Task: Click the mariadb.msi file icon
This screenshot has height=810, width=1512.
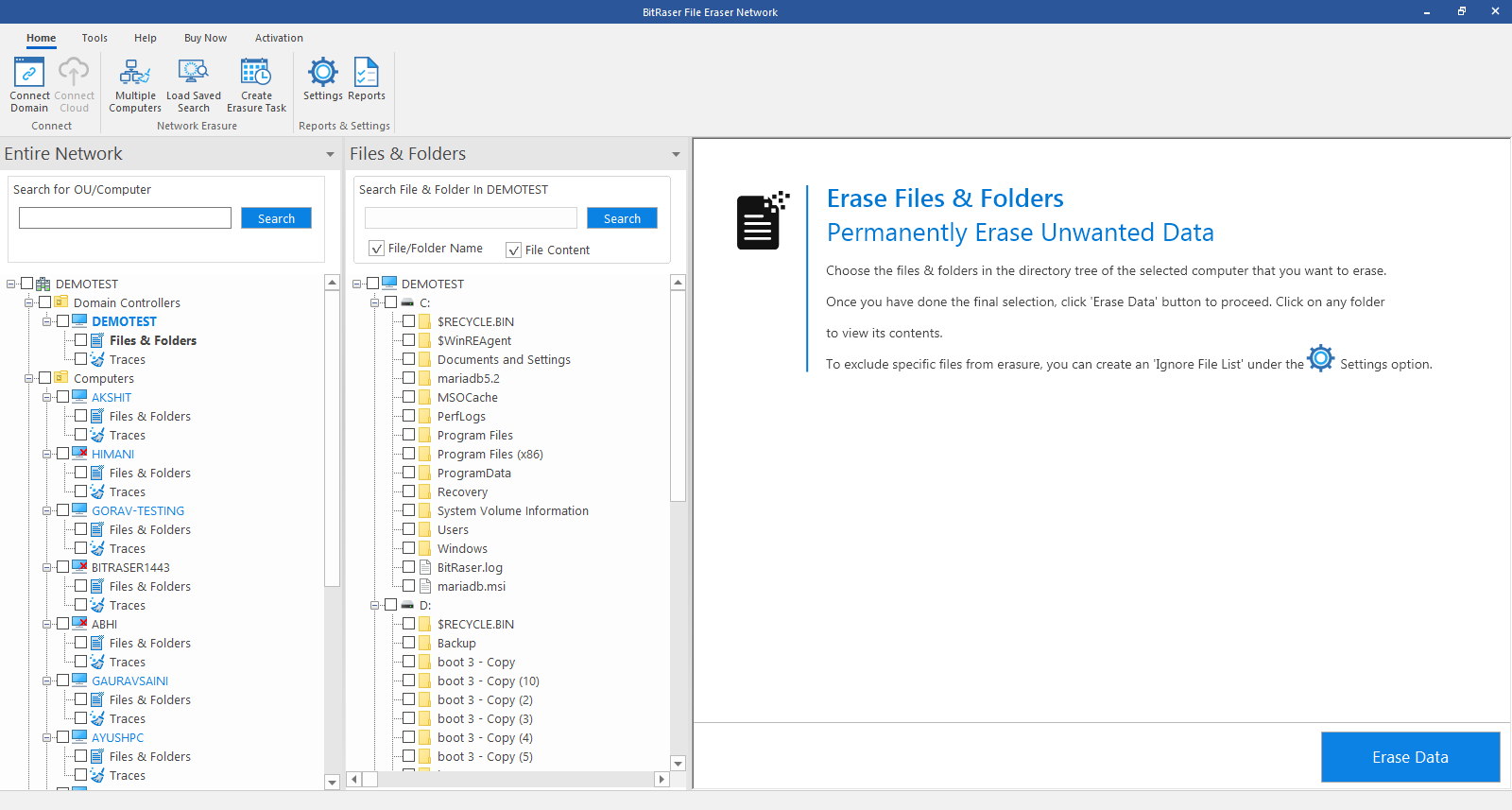Action: pyautogui.click(x=425, y=586)
